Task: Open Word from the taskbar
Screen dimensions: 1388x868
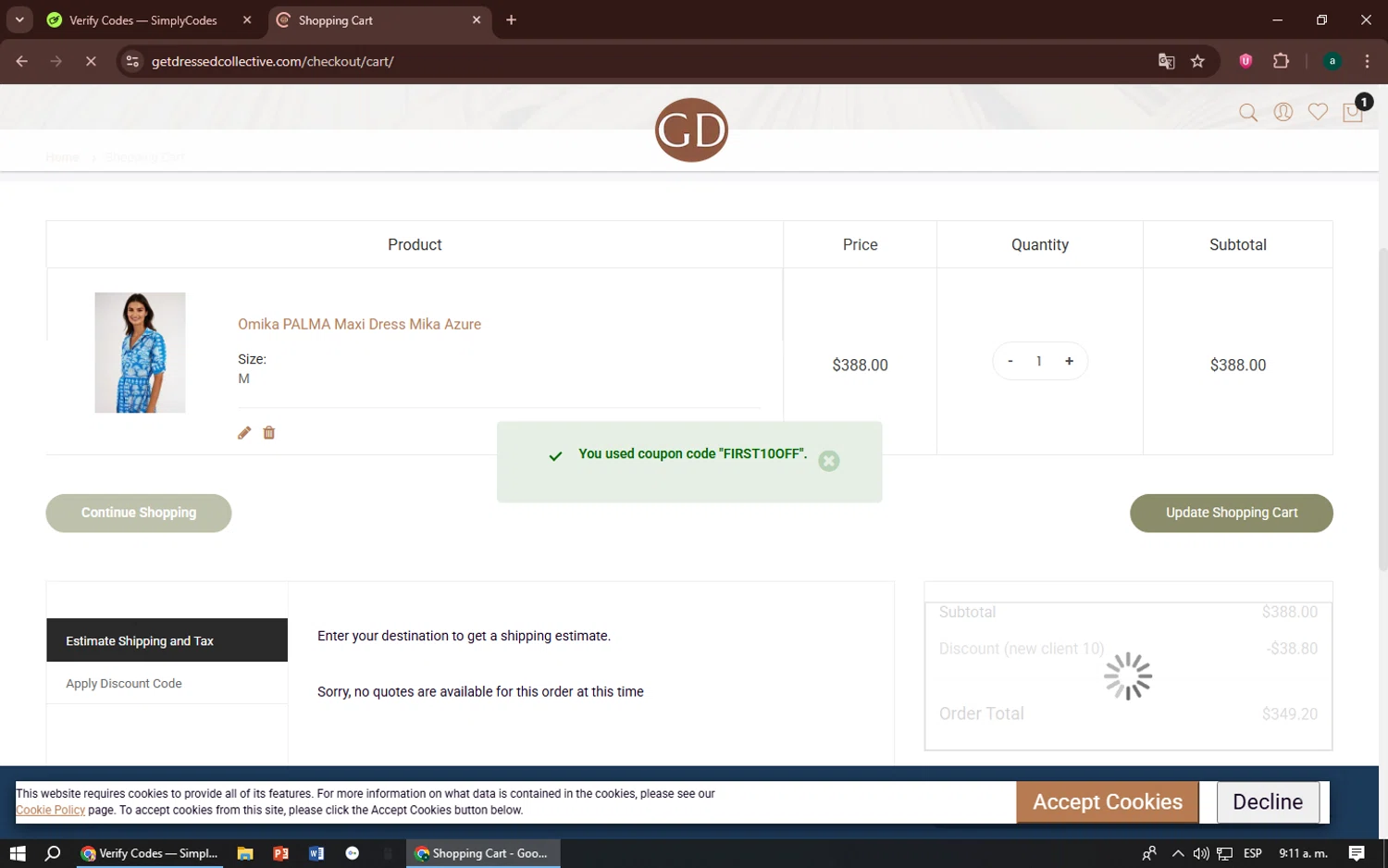Action: [x=316, y=853]
